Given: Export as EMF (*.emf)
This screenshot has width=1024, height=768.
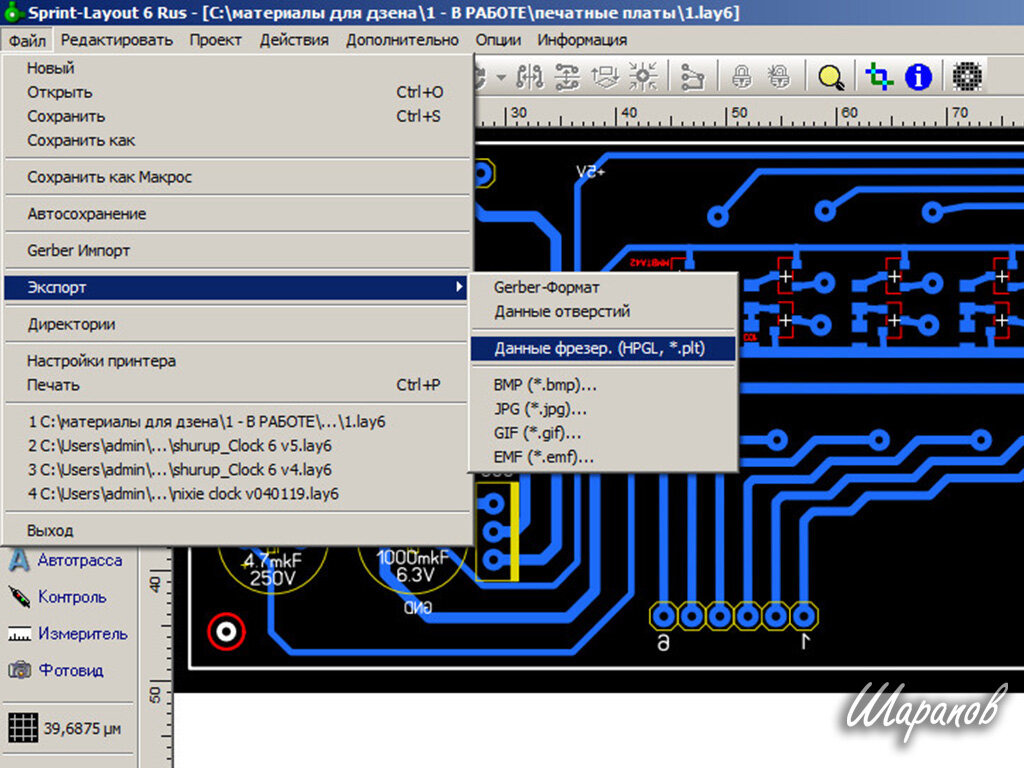Looking at the screenshot, I should coord(603,458).
